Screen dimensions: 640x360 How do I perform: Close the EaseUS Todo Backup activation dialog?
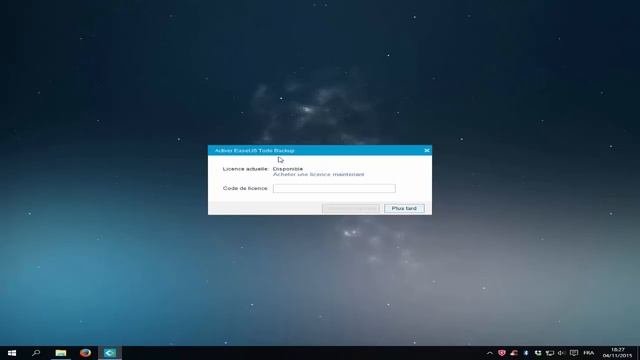tap(427, 150)
